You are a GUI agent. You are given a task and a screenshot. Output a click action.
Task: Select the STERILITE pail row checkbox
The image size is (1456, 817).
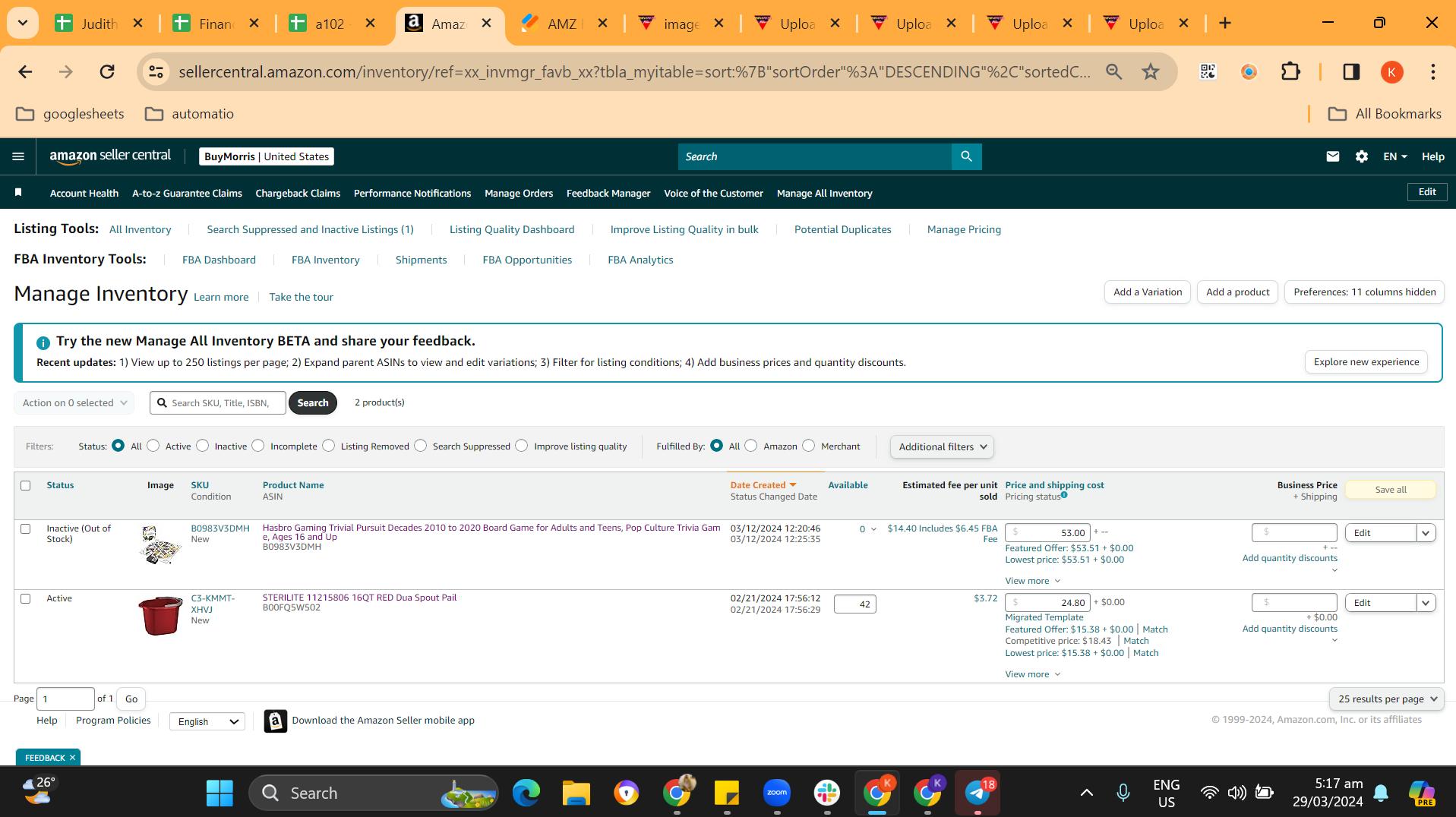coord(26,599)
